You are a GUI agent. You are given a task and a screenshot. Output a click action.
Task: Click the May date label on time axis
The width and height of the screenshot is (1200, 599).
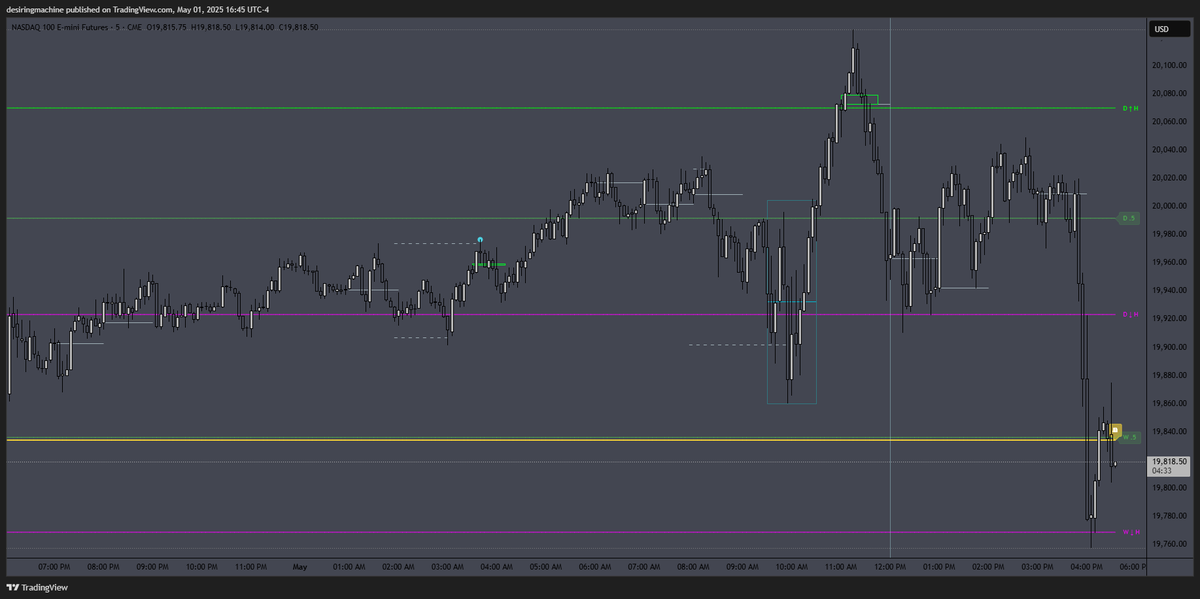pyautogui.click(x=298, y=567)
